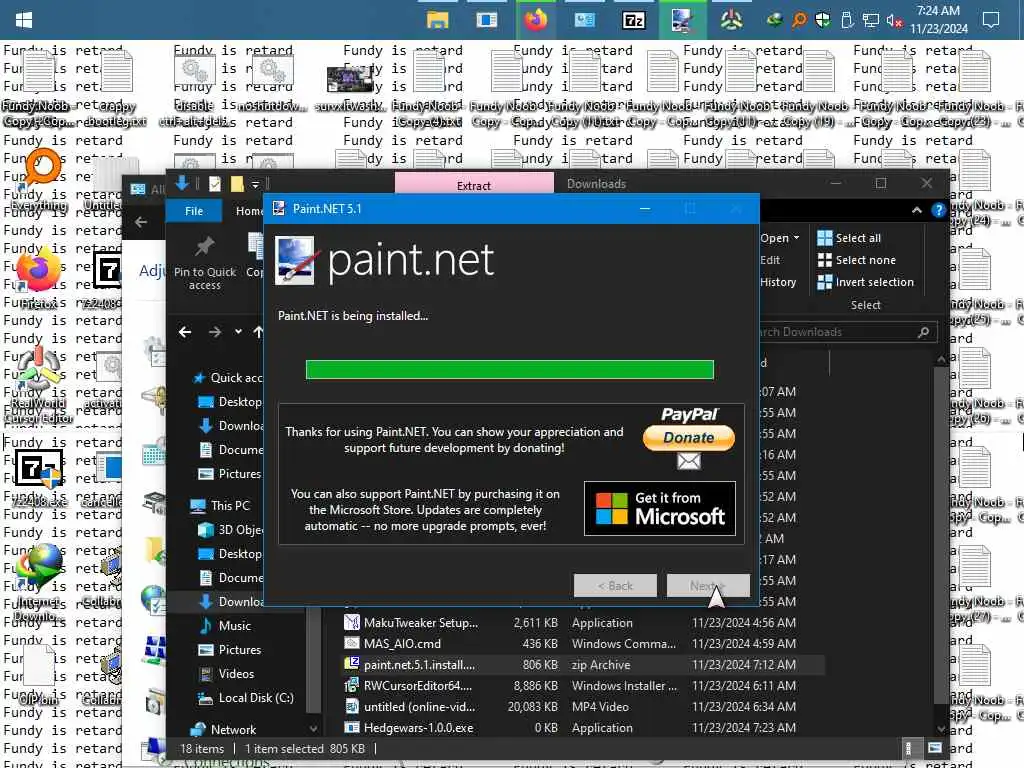The height and width of the screenshot is (768, 1024).
Task: Open File Explorer from the taskbar
Action: click(x=438, y=20)
